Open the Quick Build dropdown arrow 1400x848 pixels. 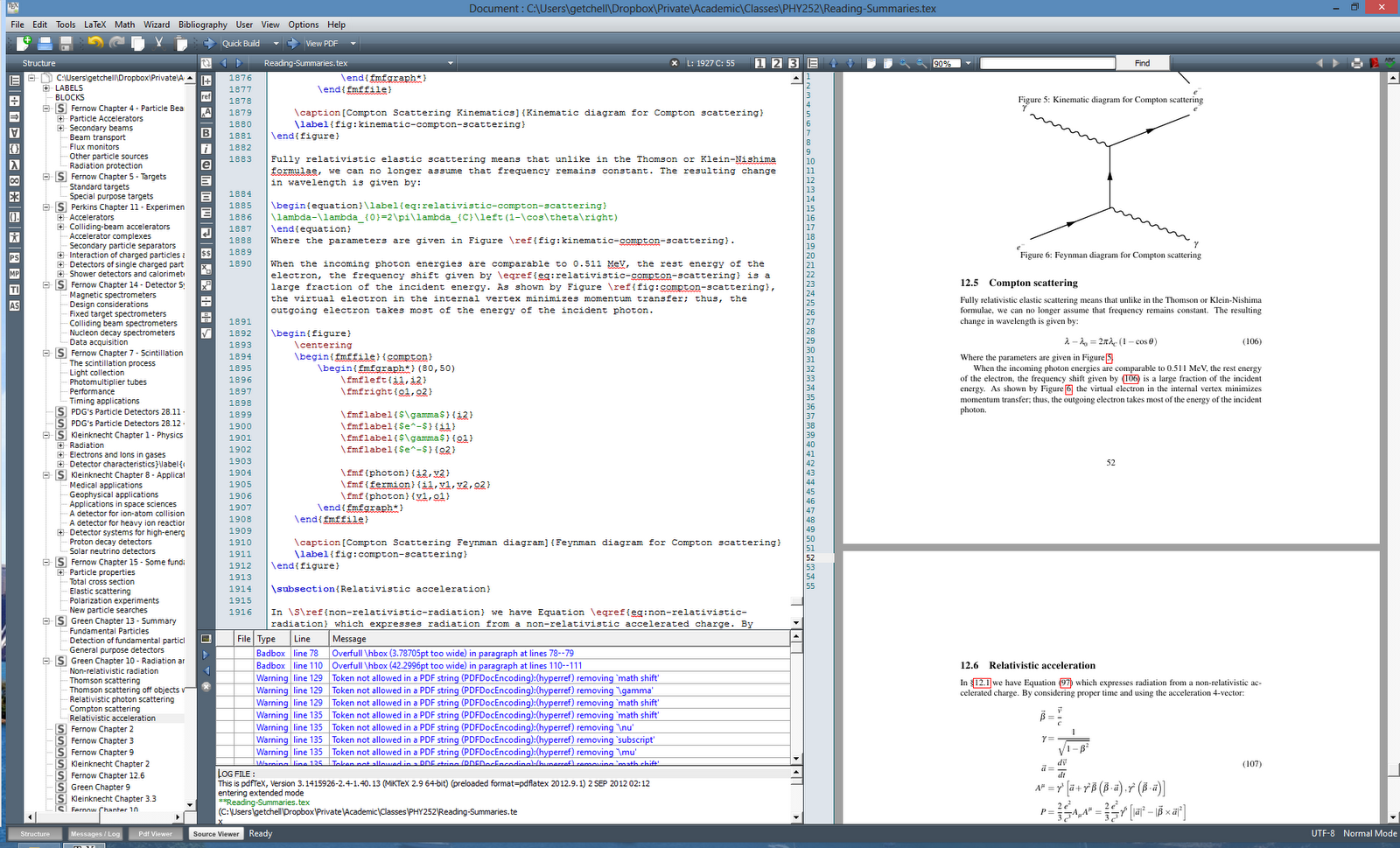(x=276, y=43)
